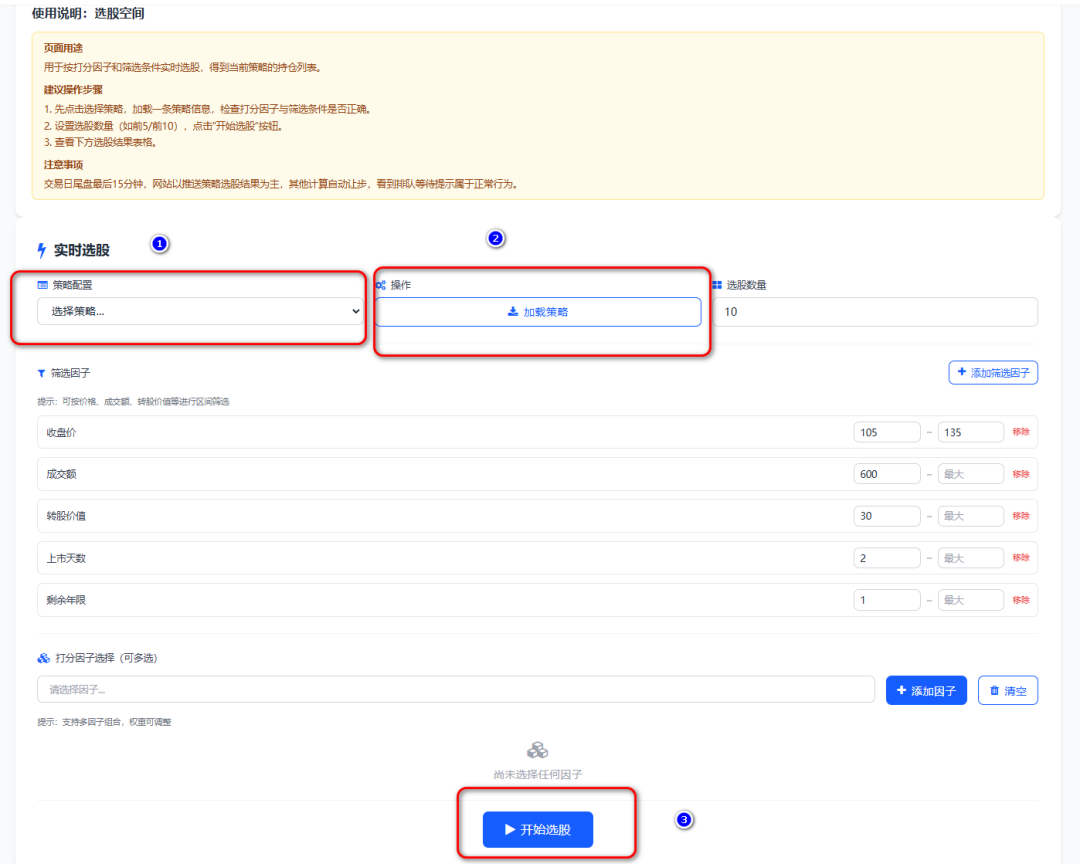
Task: Click the 清空 clear button
Action: (1008, 690)
